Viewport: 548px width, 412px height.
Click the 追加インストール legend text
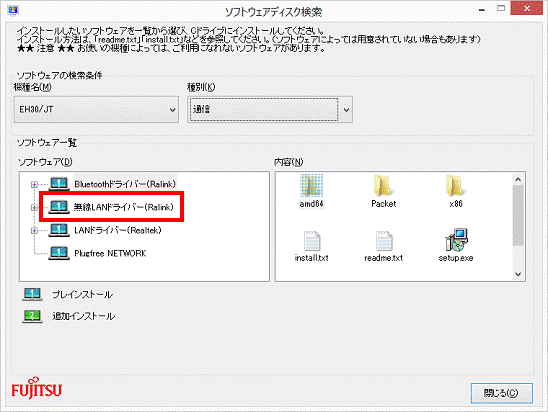pos(84,316)
